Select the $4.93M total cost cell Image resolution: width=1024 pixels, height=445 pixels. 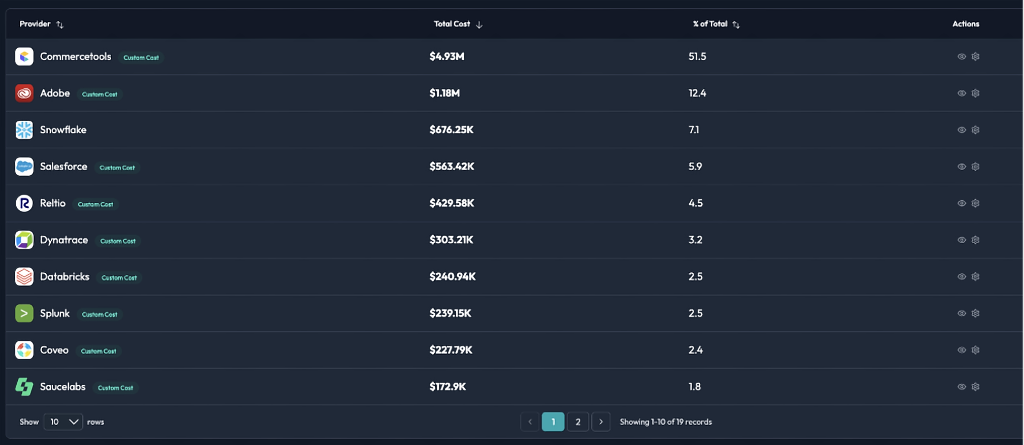coord(447,57)
